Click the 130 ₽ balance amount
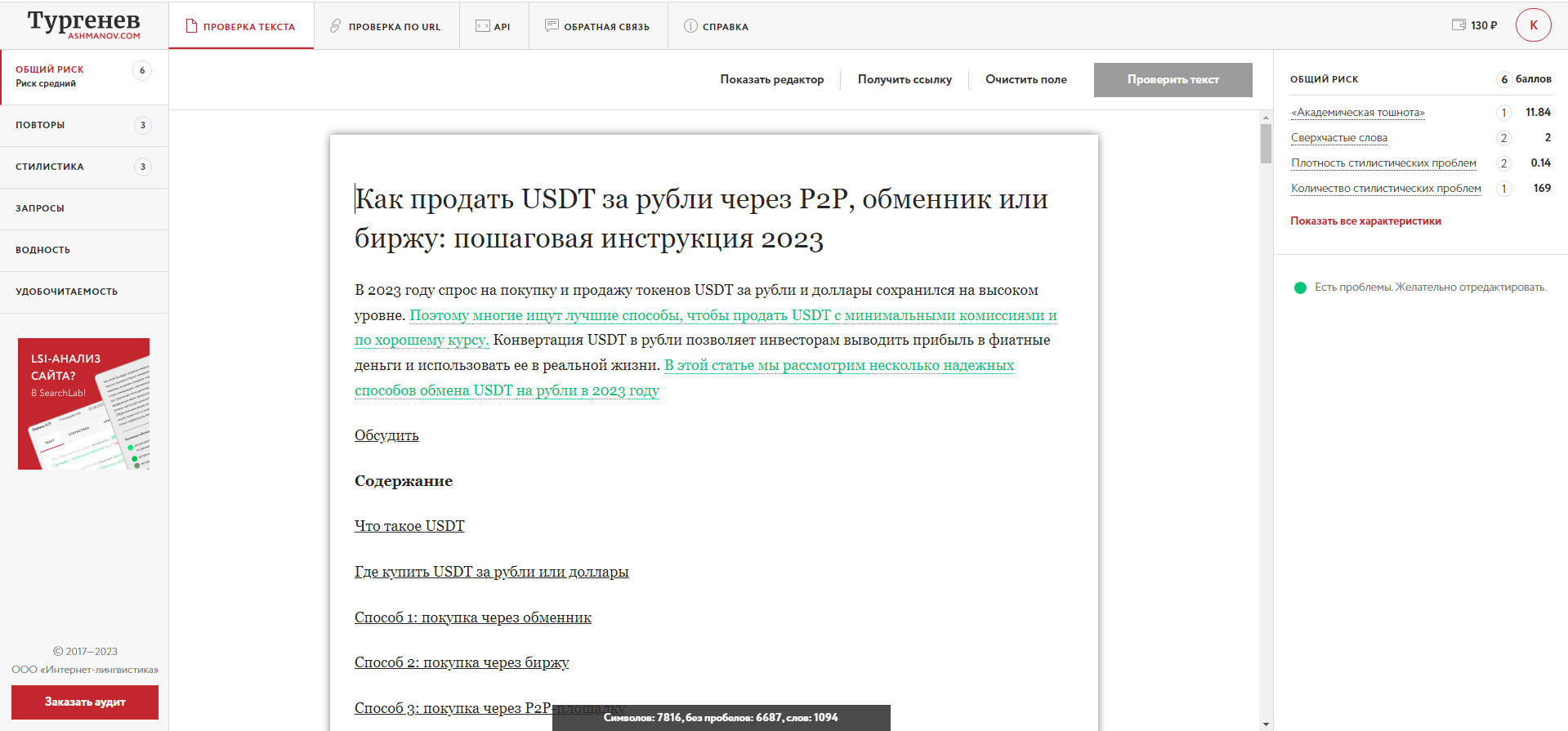1568x731 pixels. click(x=1484, y=25)
